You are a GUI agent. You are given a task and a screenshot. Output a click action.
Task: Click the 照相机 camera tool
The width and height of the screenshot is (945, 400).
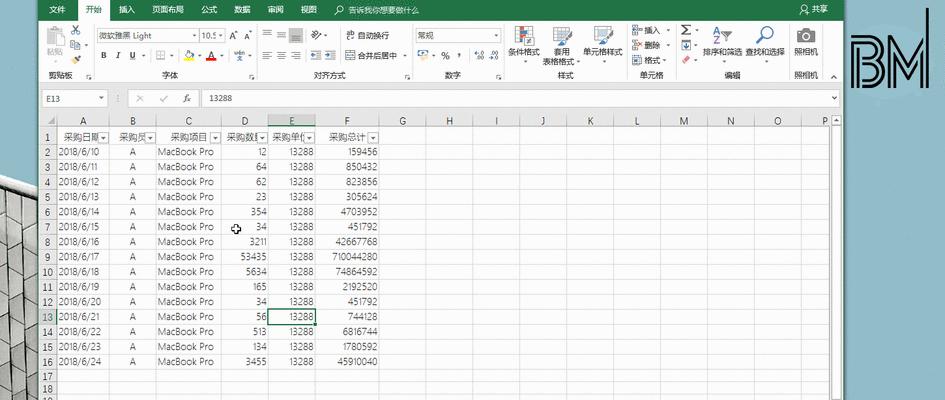pyautogui.click(x=806, y=42)
